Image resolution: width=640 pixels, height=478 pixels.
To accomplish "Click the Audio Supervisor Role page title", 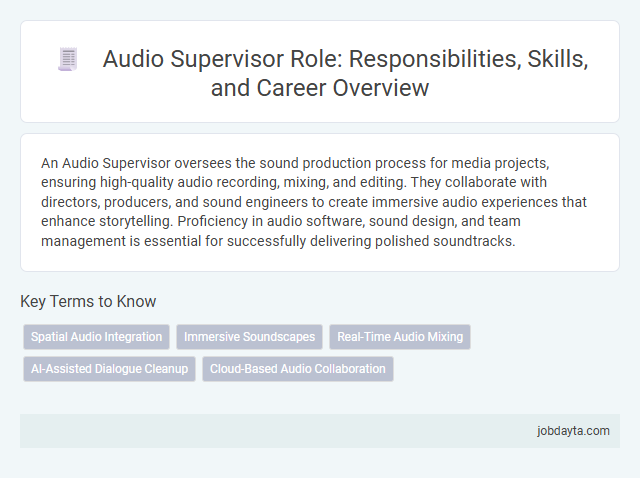I will point(345,73).
